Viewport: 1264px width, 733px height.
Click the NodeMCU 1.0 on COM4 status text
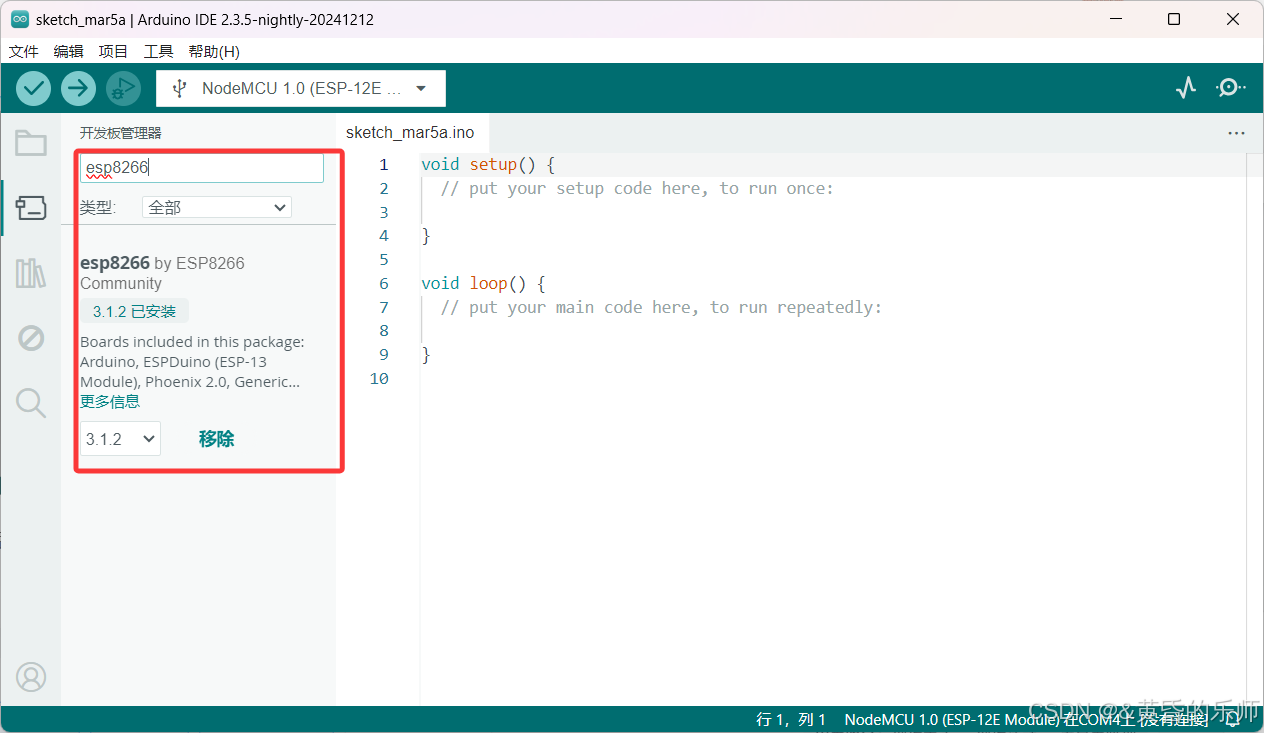click(1025, 720)
